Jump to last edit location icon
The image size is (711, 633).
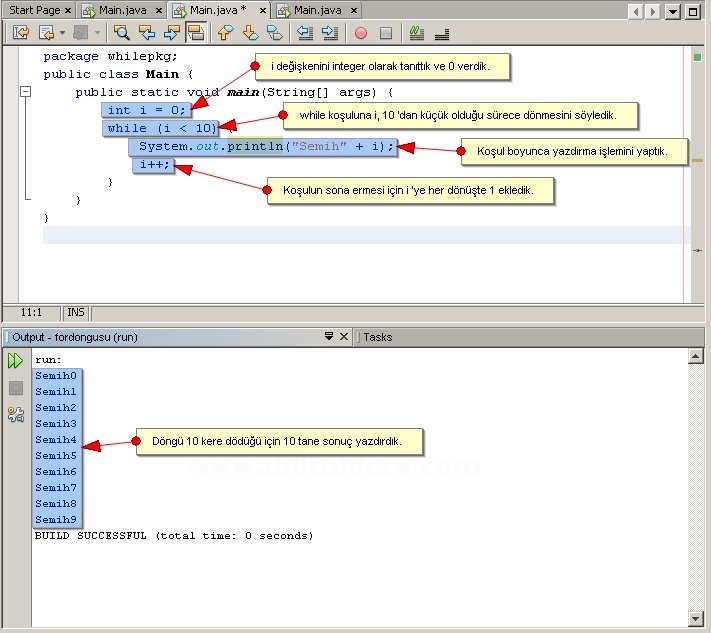pyautogui.click(x=21, y=33)
